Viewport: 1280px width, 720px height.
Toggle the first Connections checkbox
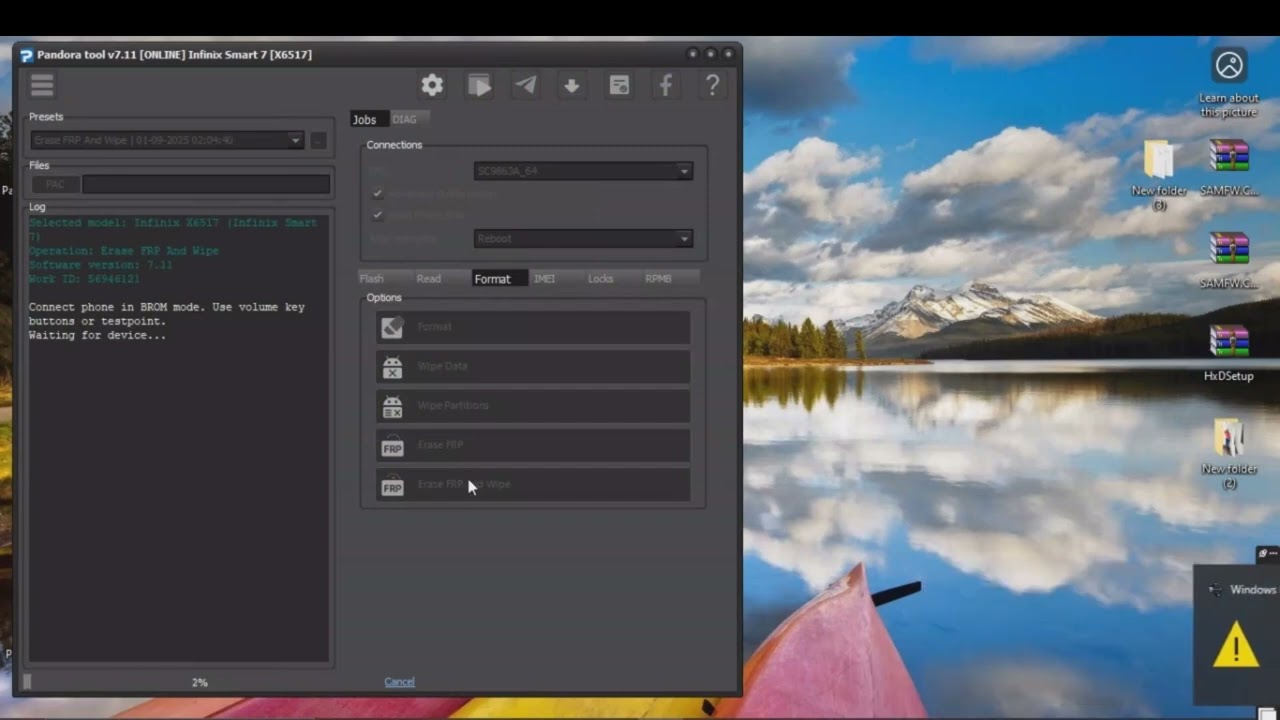coord(377,193)
